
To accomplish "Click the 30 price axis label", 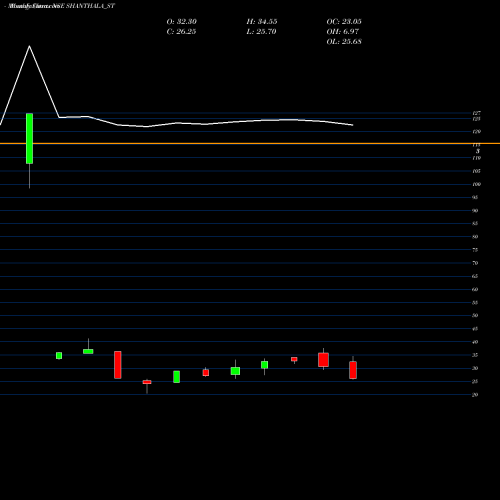I will [x=475, y=368].
